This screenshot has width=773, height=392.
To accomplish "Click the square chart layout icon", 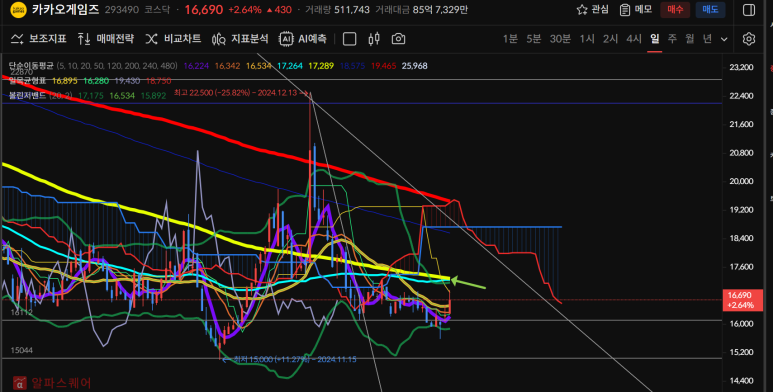I will click(x=350, y=38).
